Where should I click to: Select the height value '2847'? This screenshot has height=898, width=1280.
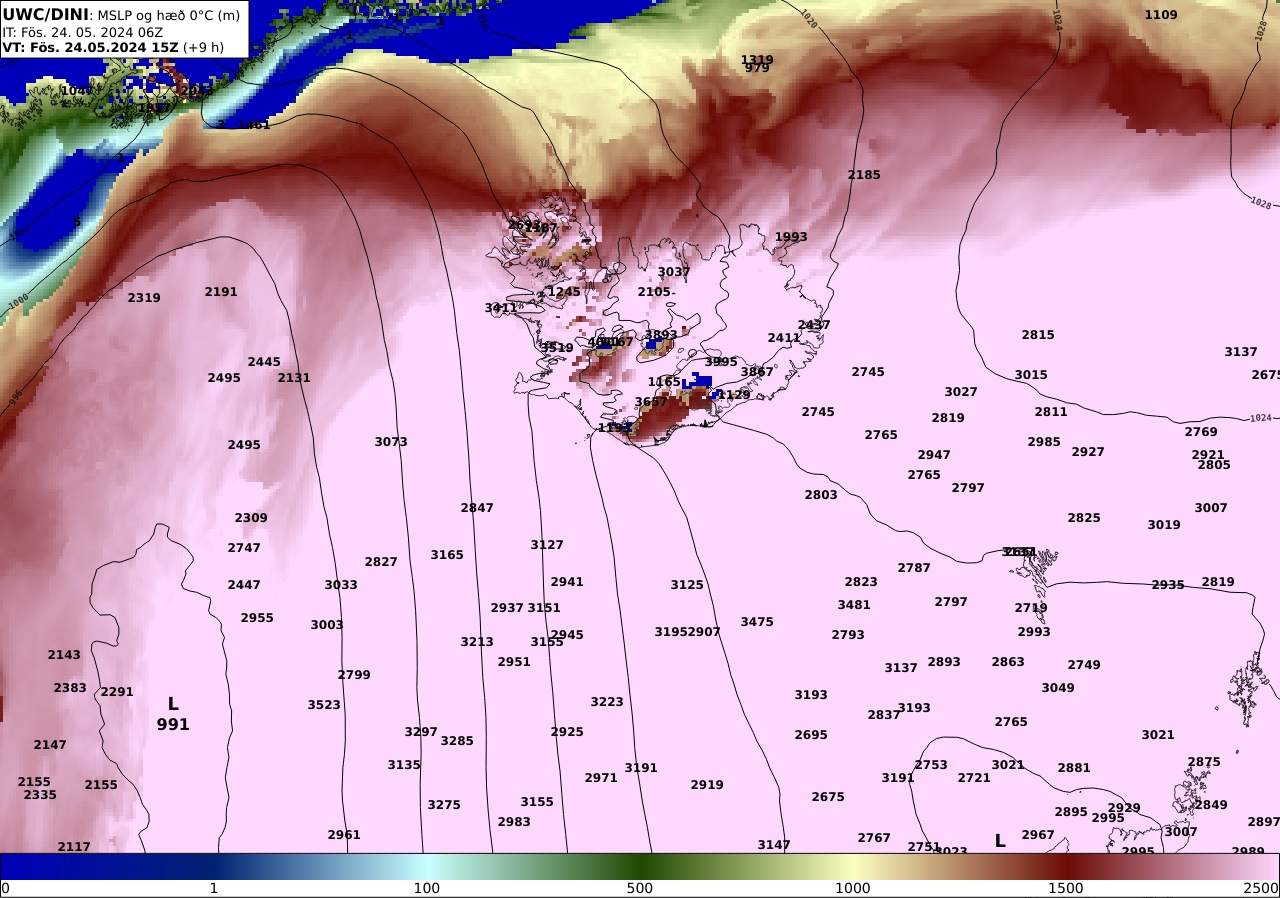(x=477, y=508)
